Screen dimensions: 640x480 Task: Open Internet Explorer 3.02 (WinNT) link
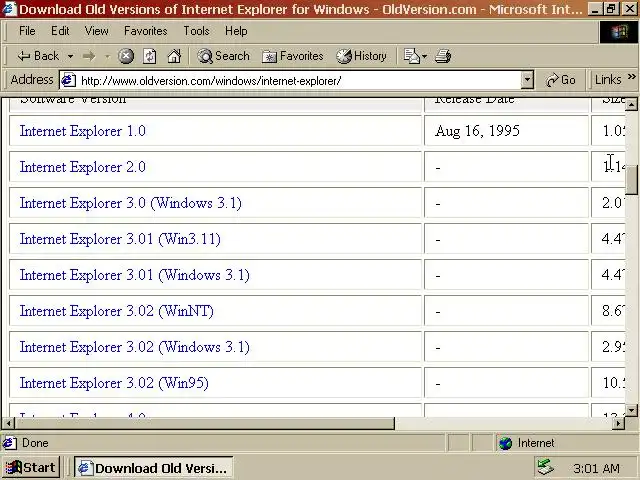[x=116, y=311]
